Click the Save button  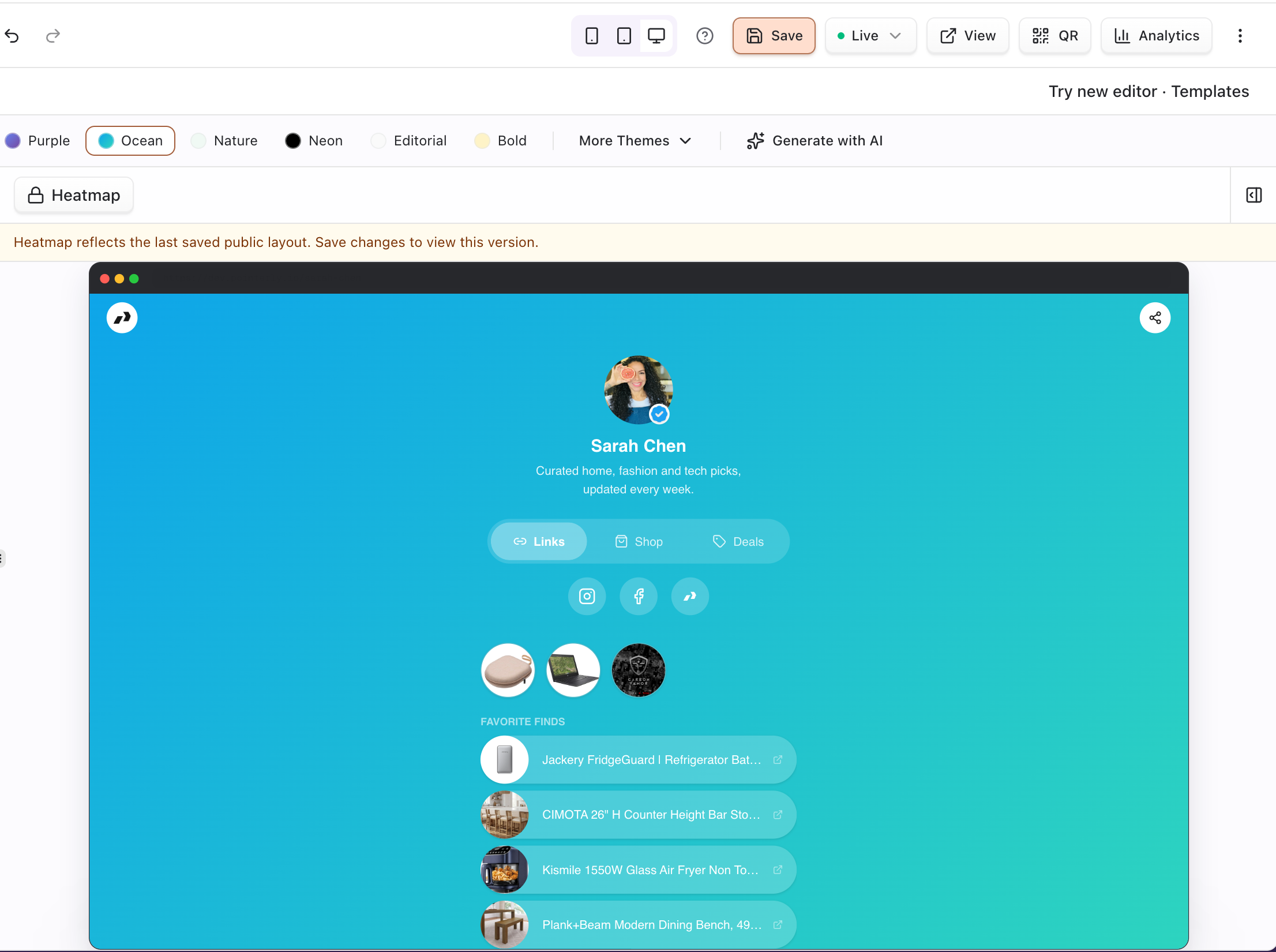[774, 36]
